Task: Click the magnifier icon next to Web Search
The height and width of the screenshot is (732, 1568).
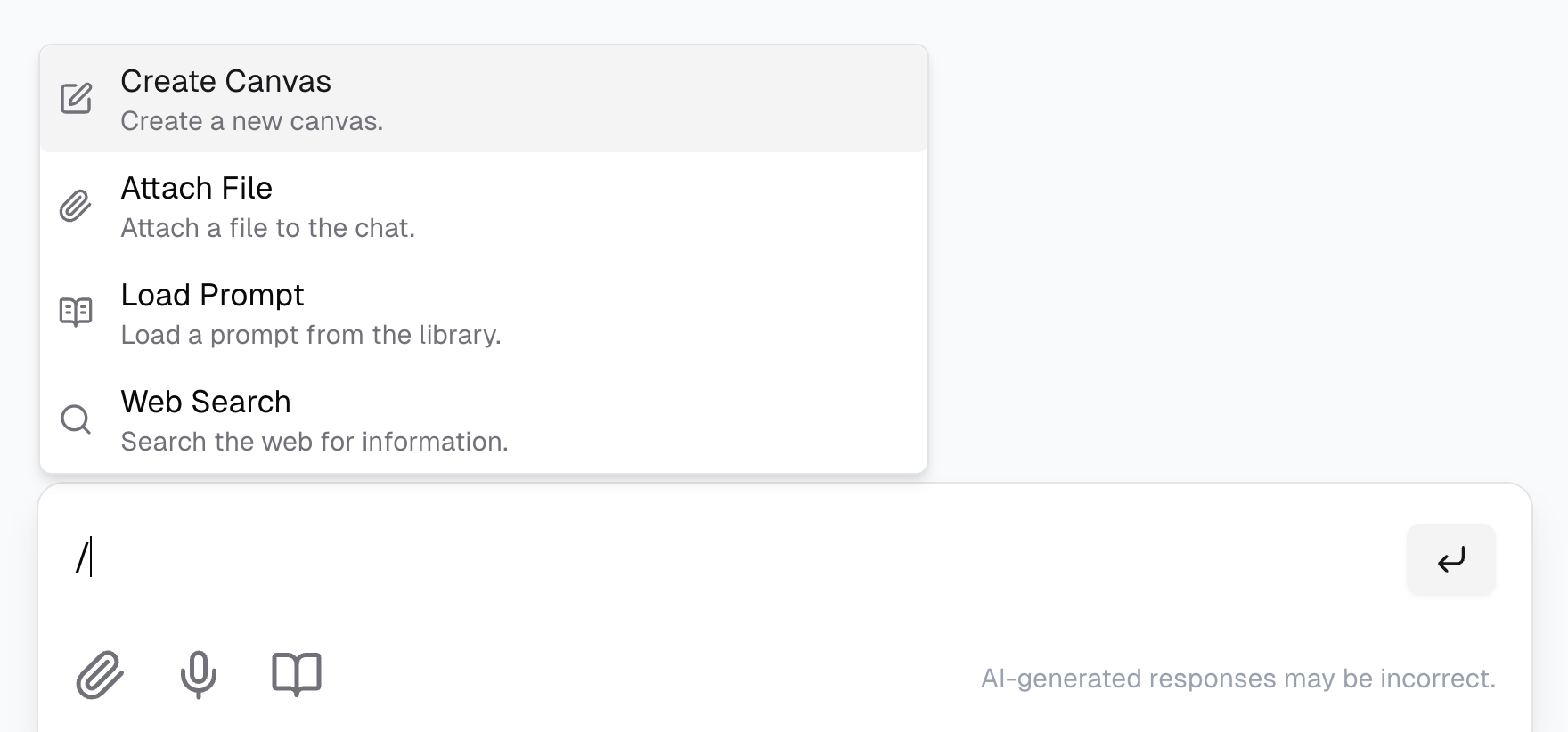Action: 76,419
